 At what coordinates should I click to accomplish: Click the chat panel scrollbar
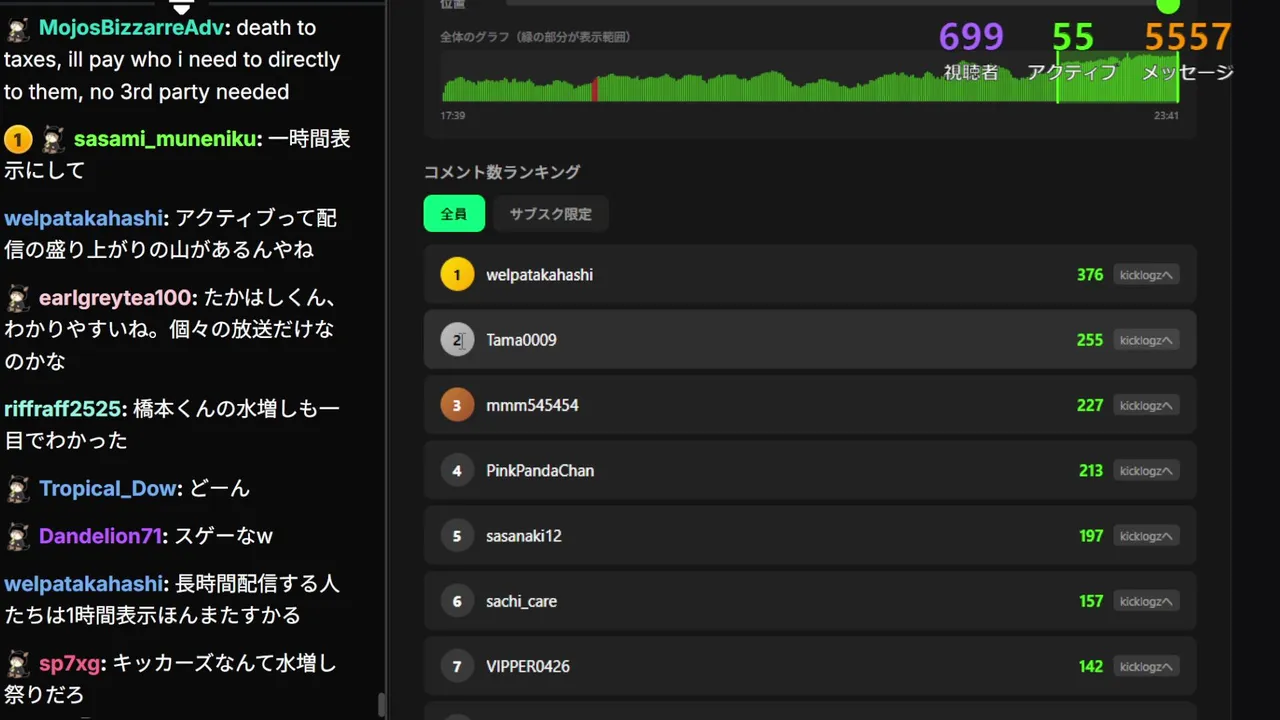(381, 704)
